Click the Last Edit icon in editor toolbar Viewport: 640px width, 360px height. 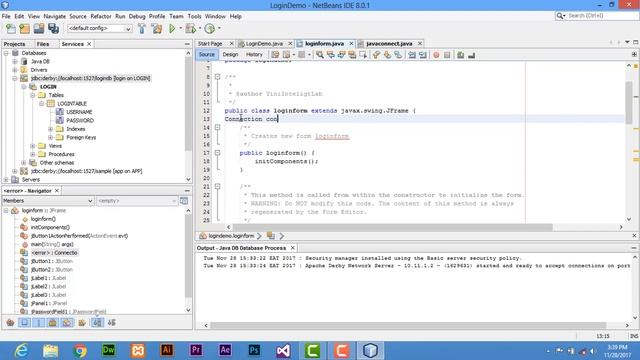tap(276, 55)
